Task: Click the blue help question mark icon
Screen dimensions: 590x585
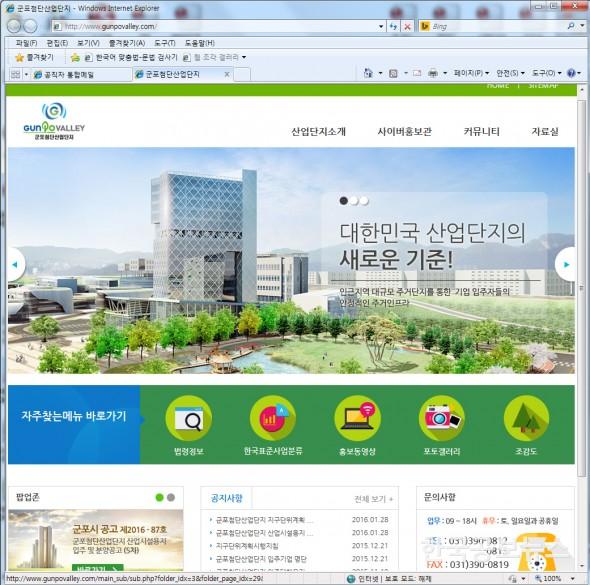Action: (571, 73)
